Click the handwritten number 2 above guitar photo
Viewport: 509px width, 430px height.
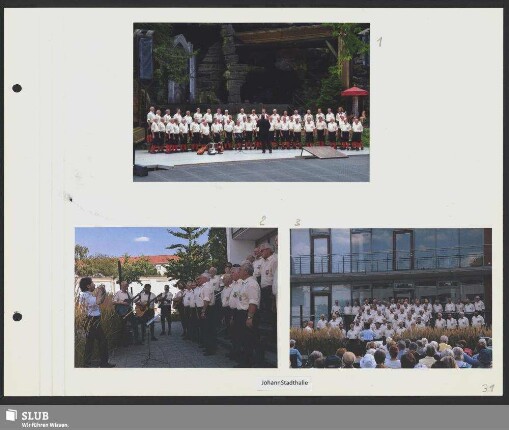(x=263, y=221)
